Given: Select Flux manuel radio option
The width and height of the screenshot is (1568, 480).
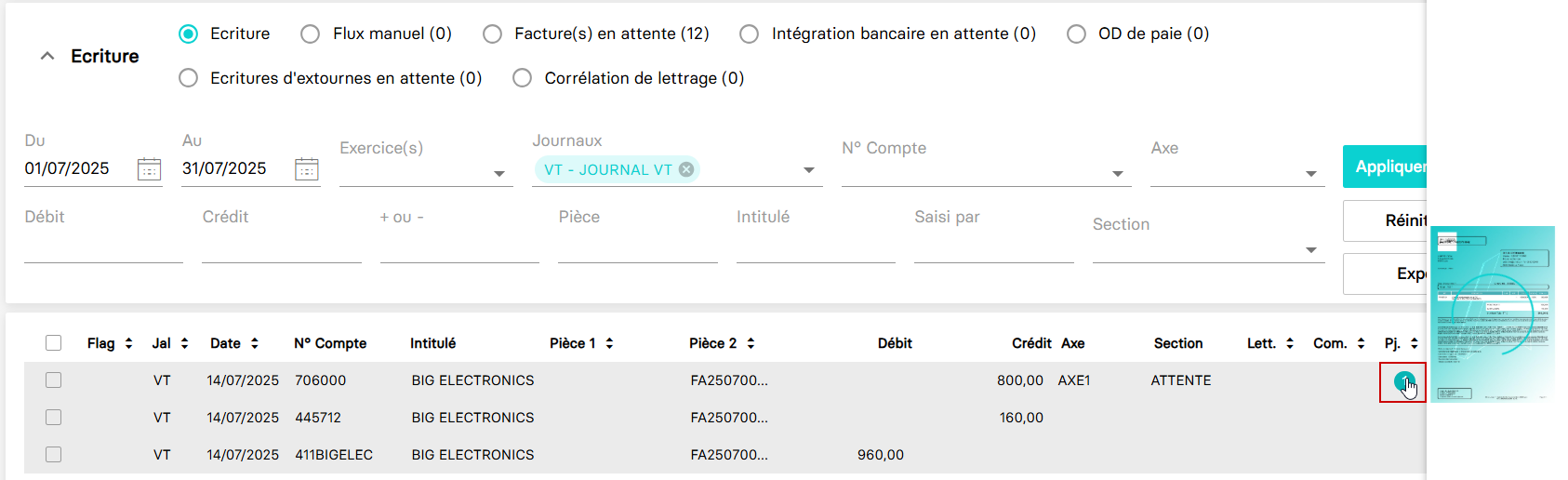Looking at the screenshot, I should click(311, 34).
